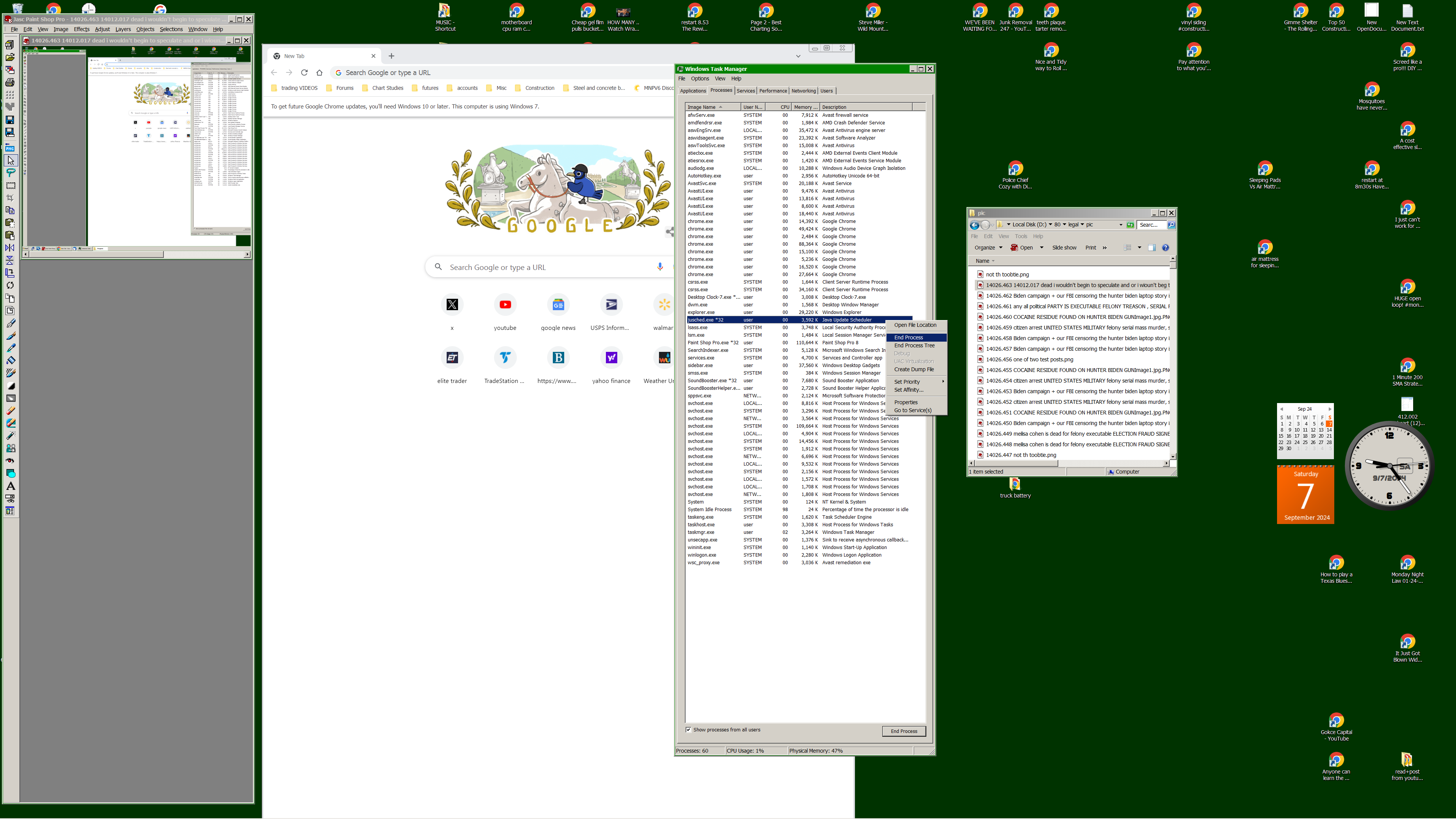Click the Chrome reload page icon
Image resolution: width=1456 pixels, height=819 pixels.
tap(304, 72)
